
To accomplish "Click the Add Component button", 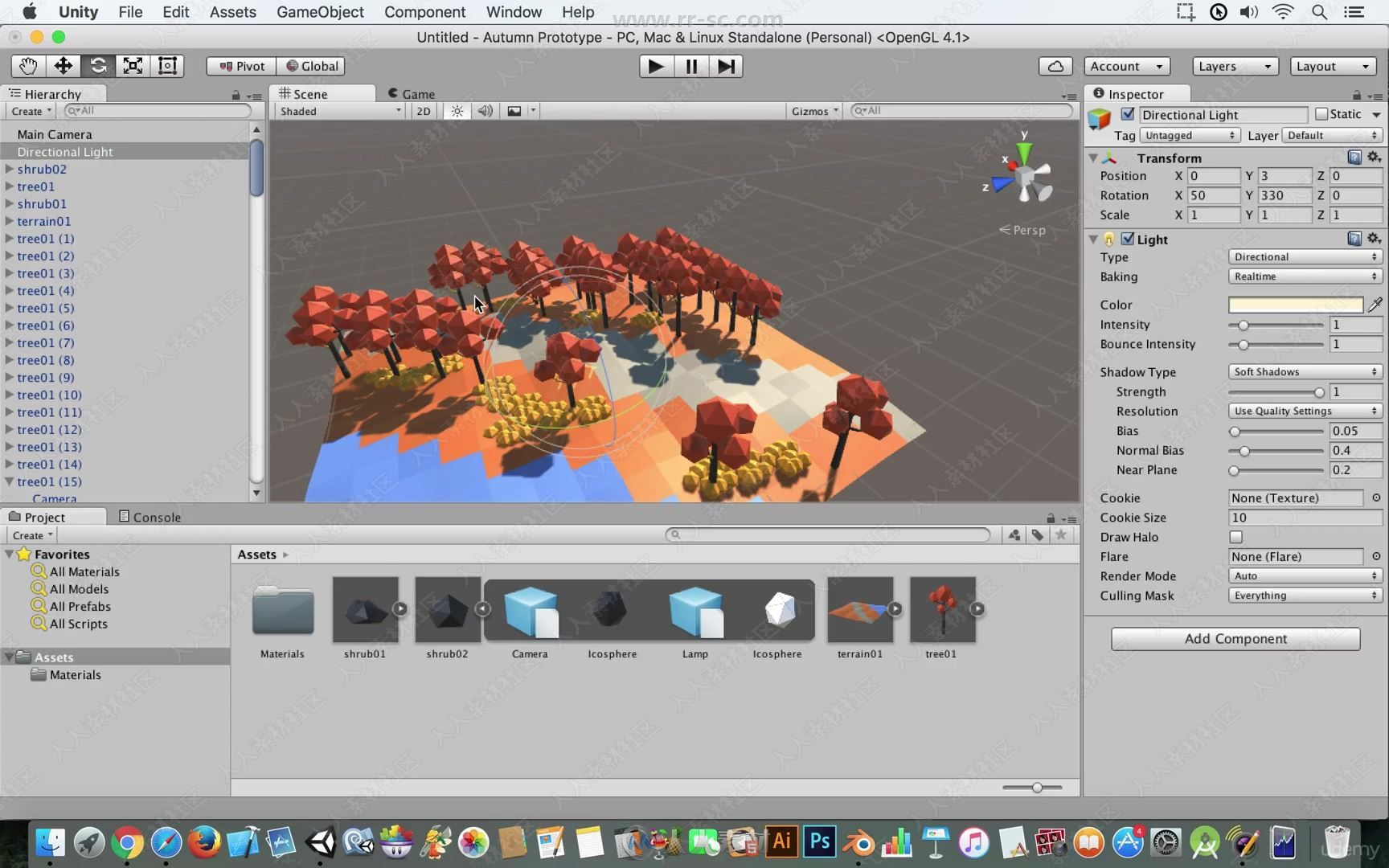I will (1235, 638).
